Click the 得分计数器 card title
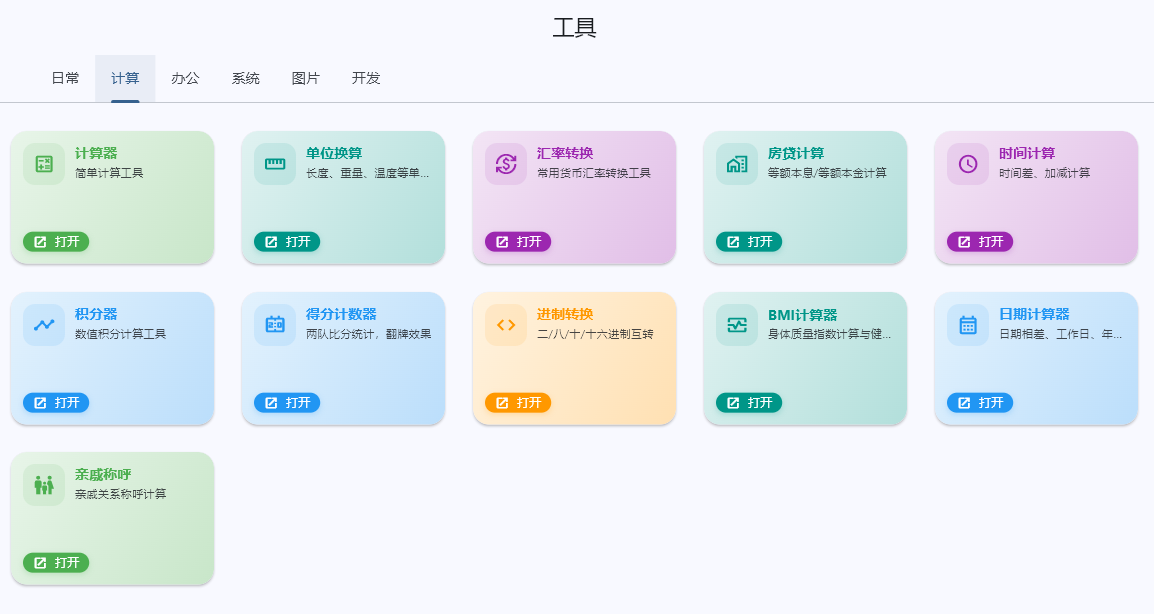 341,314
